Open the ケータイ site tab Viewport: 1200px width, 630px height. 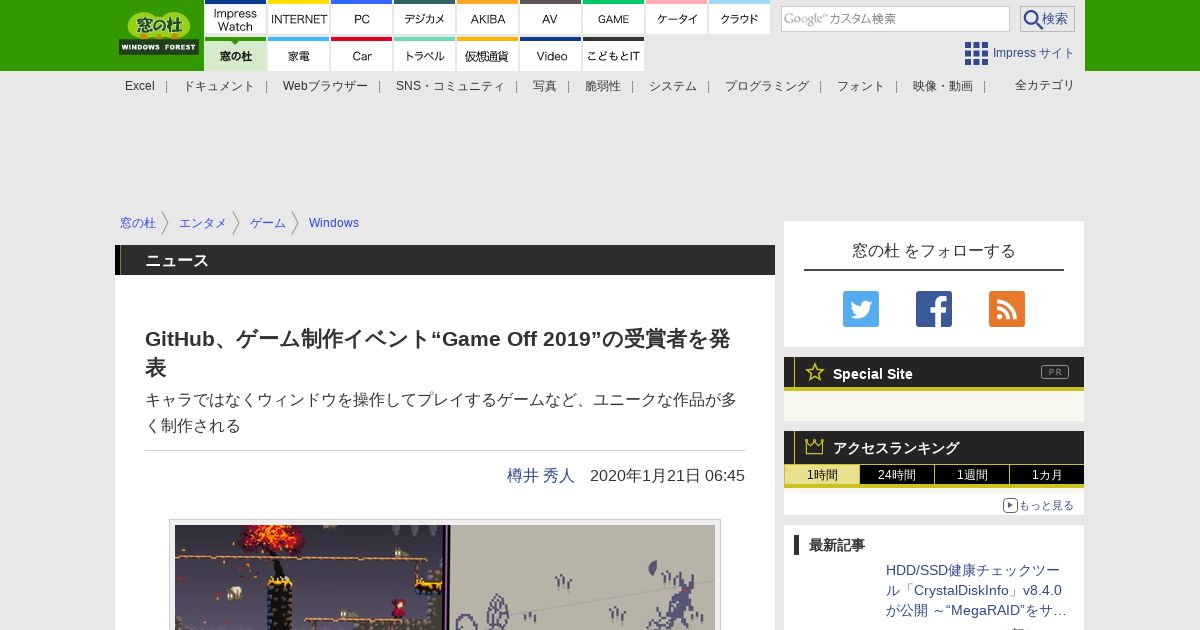677,18
